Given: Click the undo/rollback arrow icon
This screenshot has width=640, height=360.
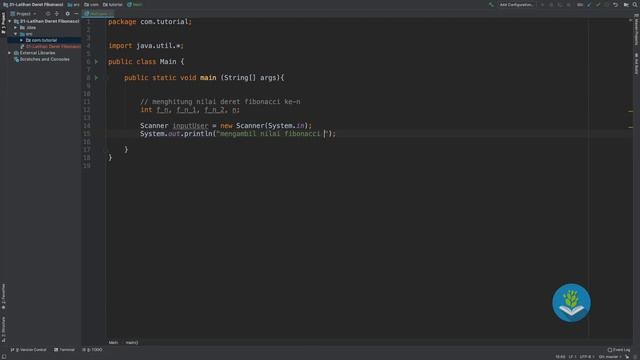Looking at the screenshot, I should pyautogui.click(x=616, y=5).
